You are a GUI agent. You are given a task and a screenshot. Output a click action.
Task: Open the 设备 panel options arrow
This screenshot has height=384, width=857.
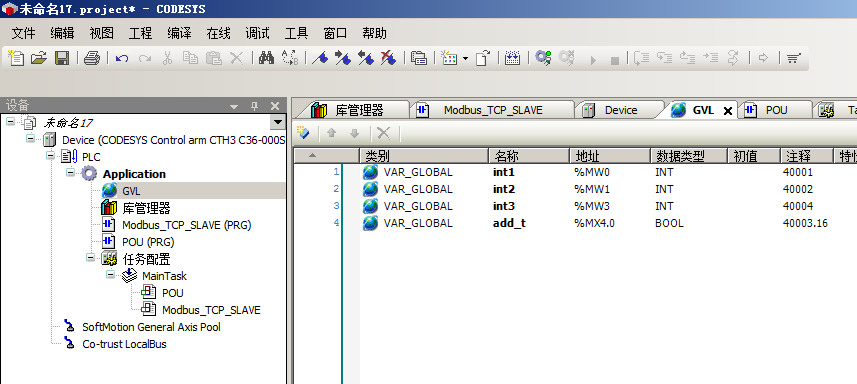pyautogui.click(x=234, y=107)
